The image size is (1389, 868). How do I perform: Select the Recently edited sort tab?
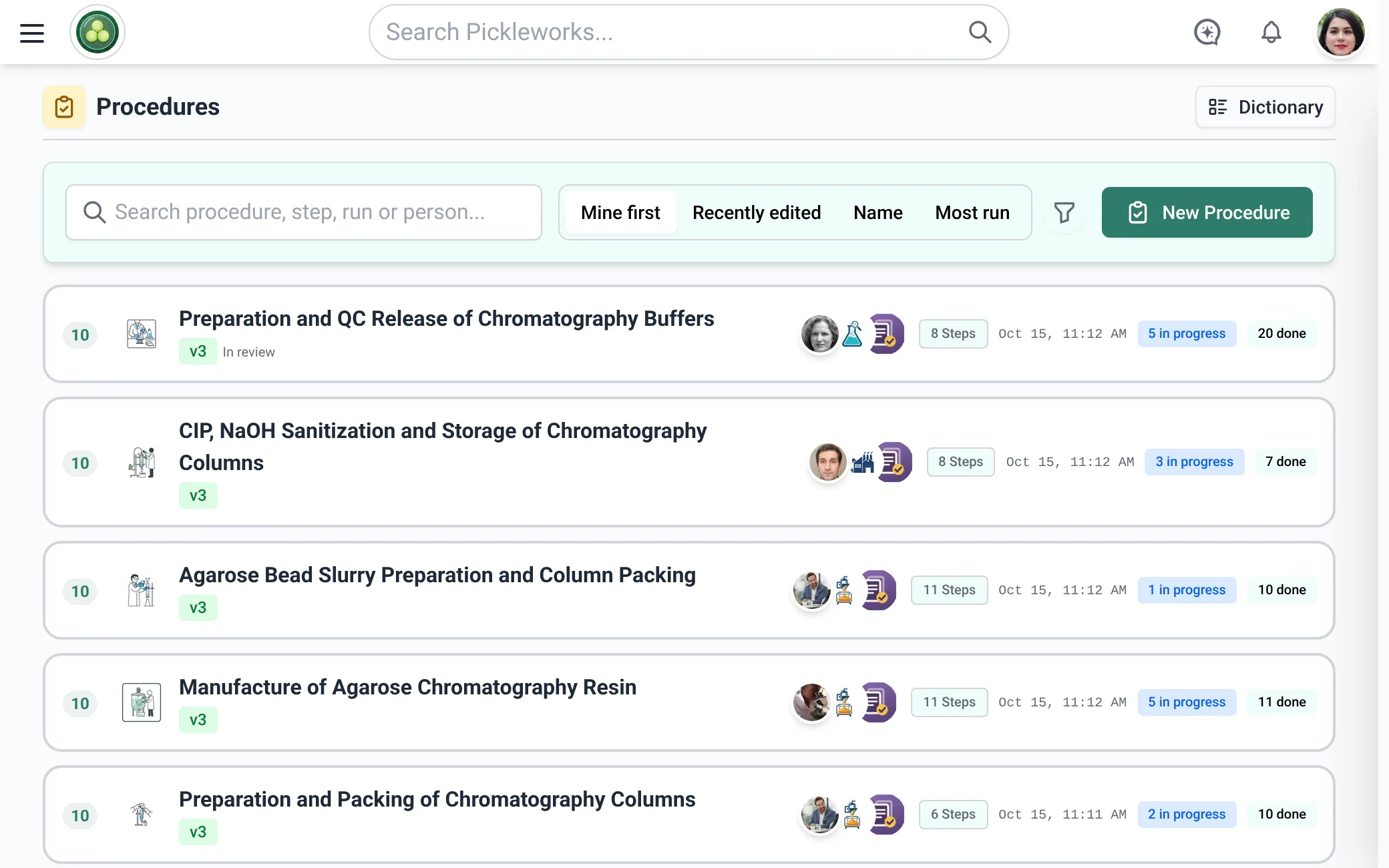tap(757, 212)
